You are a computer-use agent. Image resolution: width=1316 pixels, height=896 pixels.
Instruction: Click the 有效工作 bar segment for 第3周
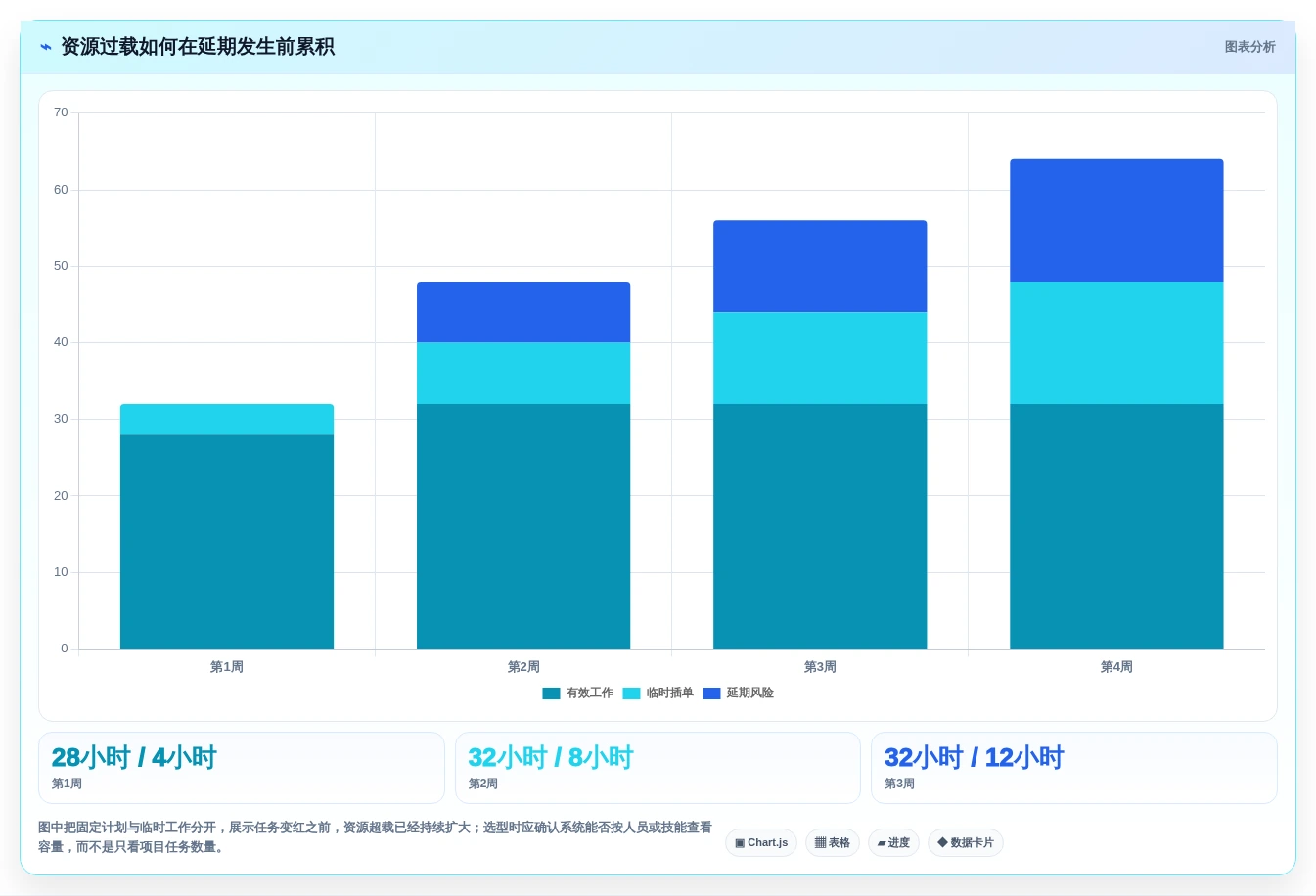(x=820, y=526)
